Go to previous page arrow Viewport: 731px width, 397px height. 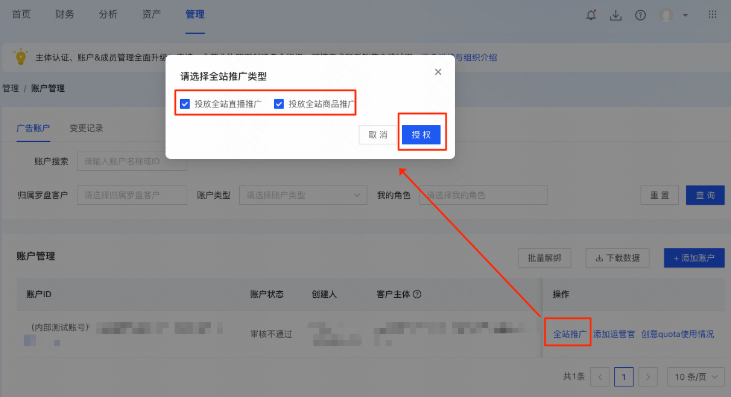point(600,376)
